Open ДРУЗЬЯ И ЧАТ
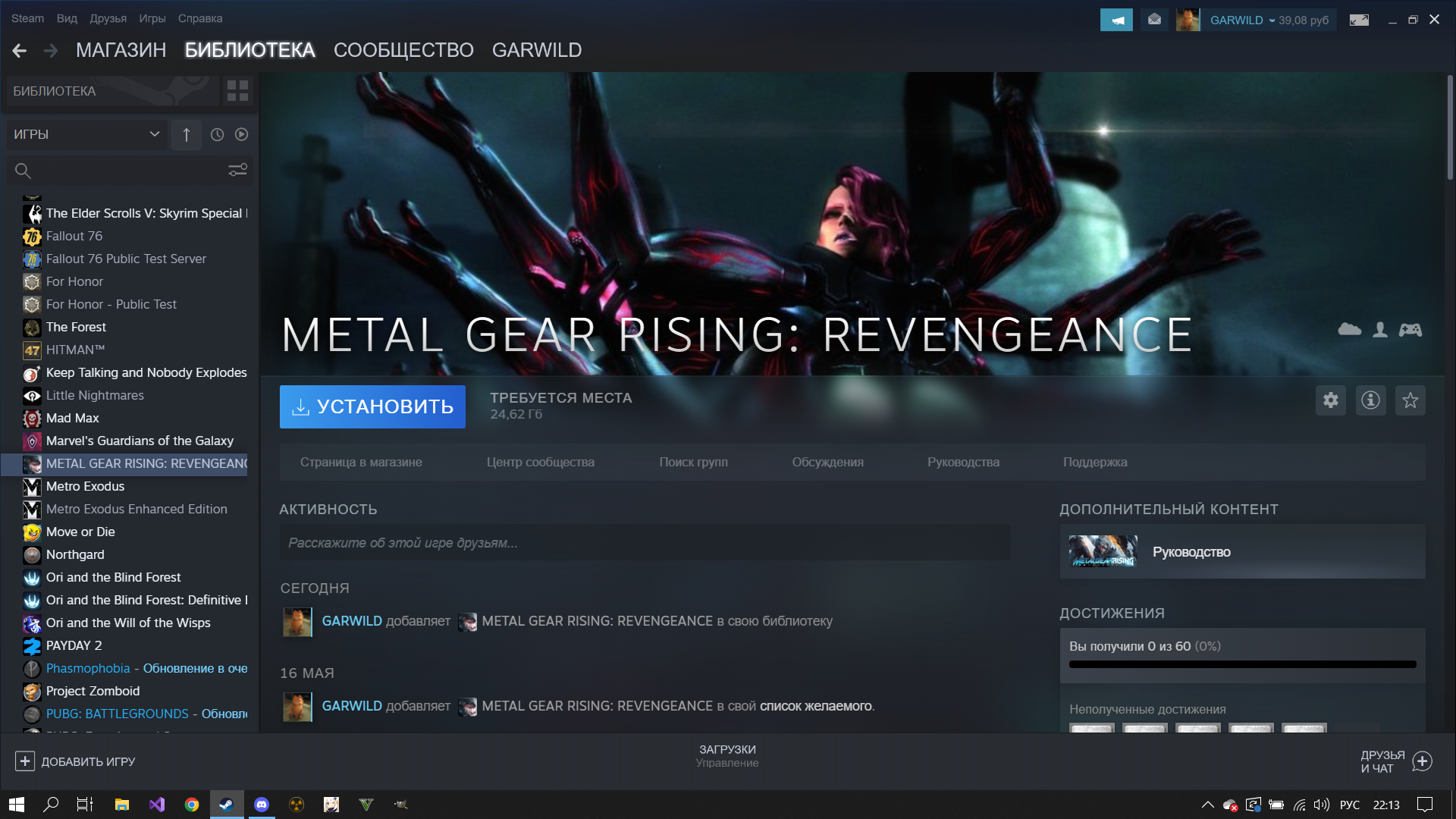Image resolution: width=1456 pixels, height=819 pixels. 1395,761
